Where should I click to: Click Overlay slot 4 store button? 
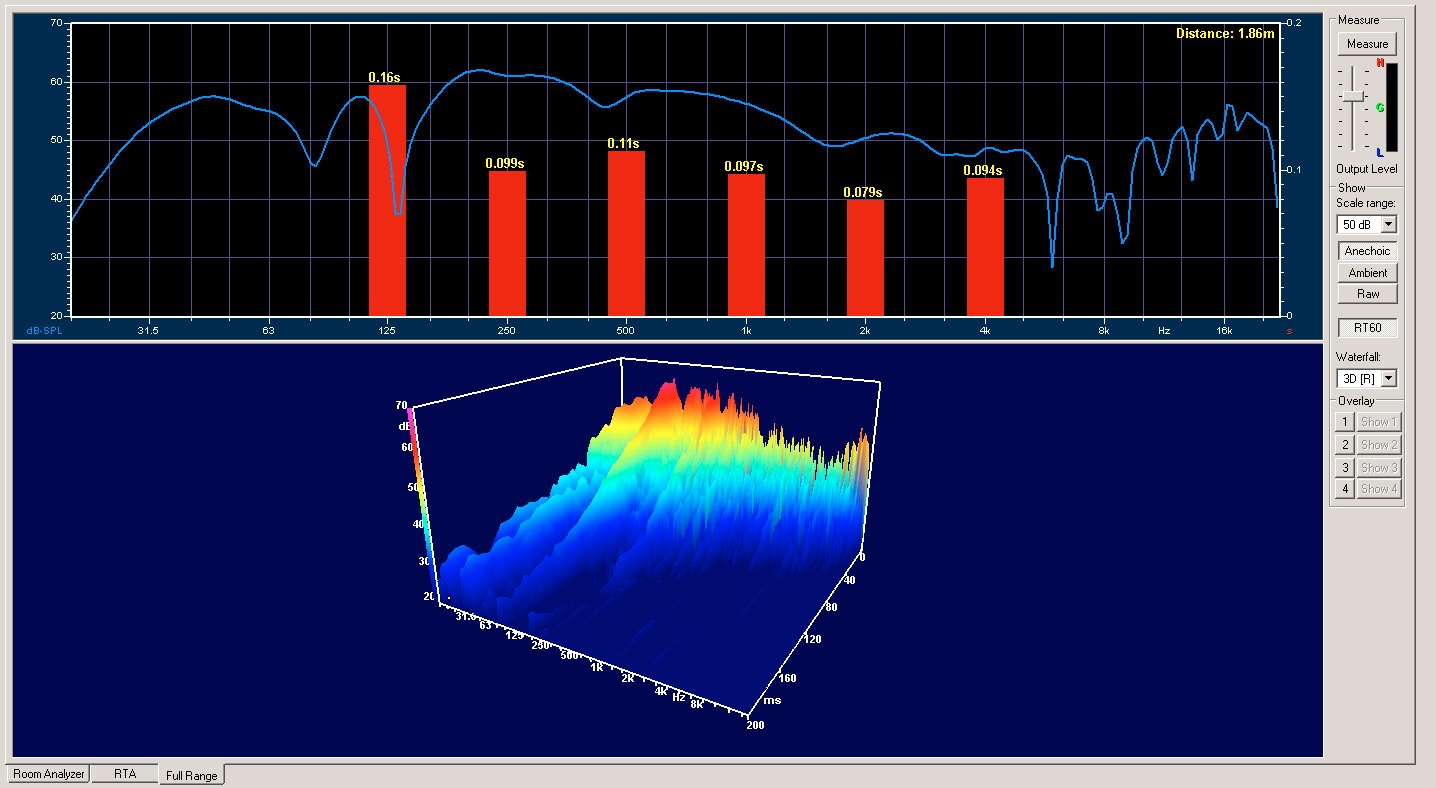[x=1344, y=488]
